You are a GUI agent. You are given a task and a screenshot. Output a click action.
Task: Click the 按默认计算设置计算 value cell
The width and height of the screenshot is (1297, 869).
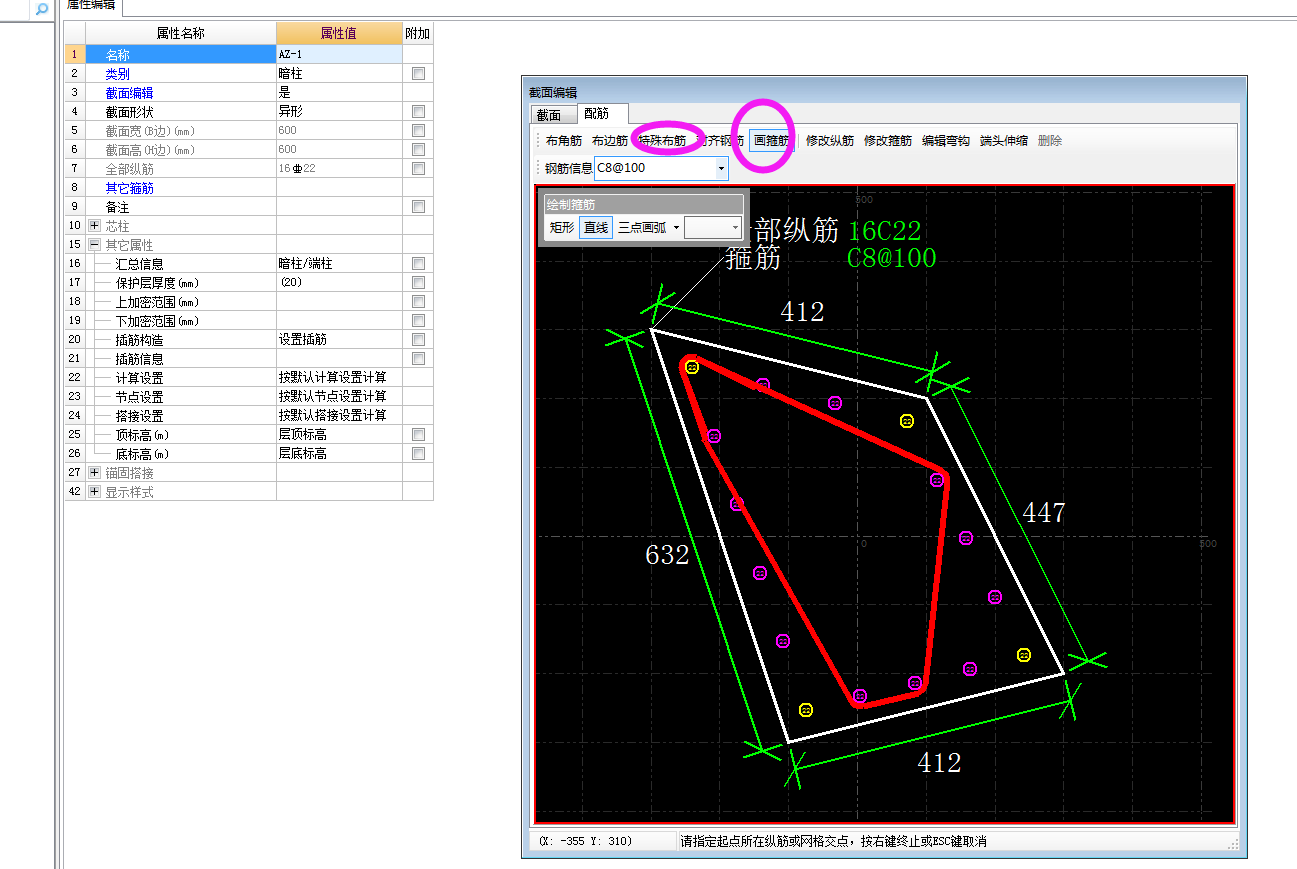339,377
